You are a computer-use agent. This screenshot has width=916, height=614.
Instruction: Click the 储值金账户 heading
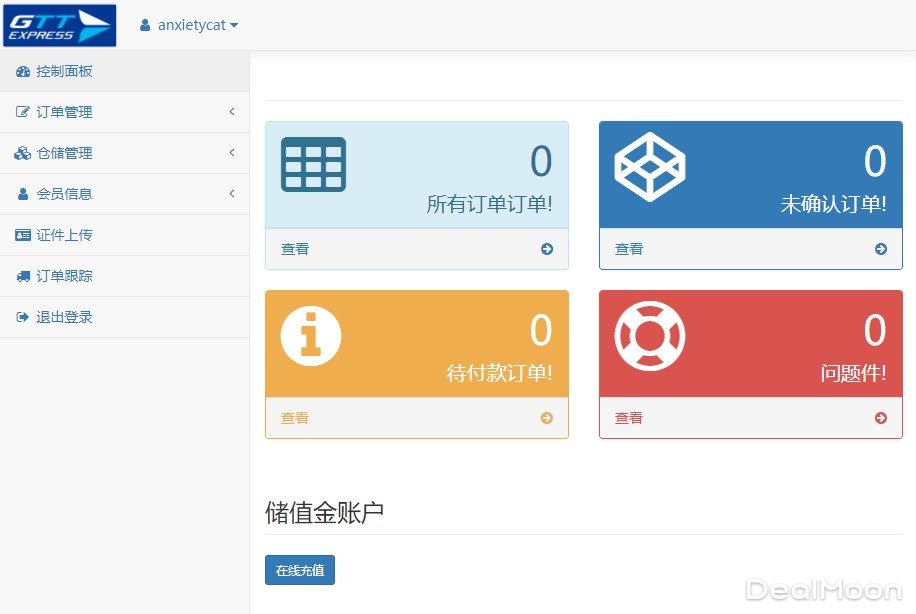(x=324, y=513)
